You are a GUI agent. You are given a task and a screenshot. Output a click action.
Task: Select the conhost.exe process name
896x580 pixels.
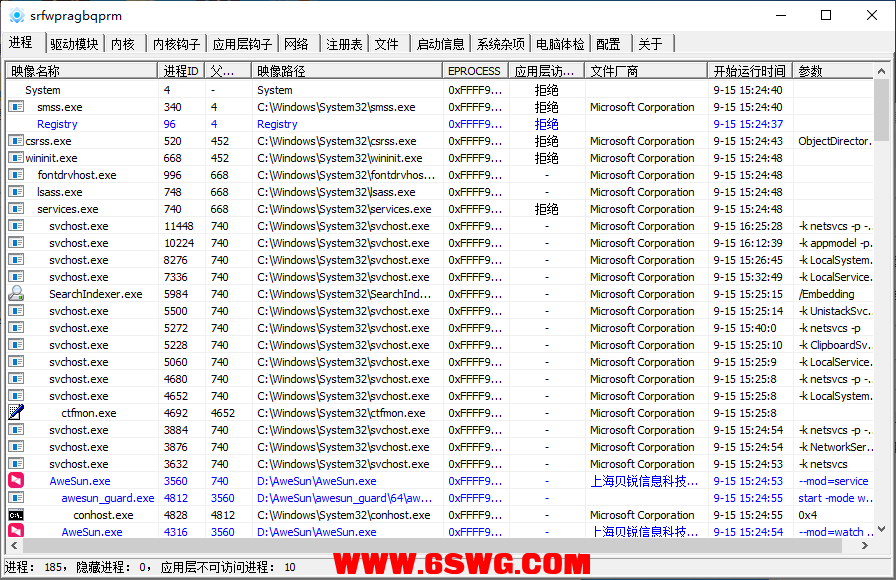pyautogui.click(x=103, y=515)
